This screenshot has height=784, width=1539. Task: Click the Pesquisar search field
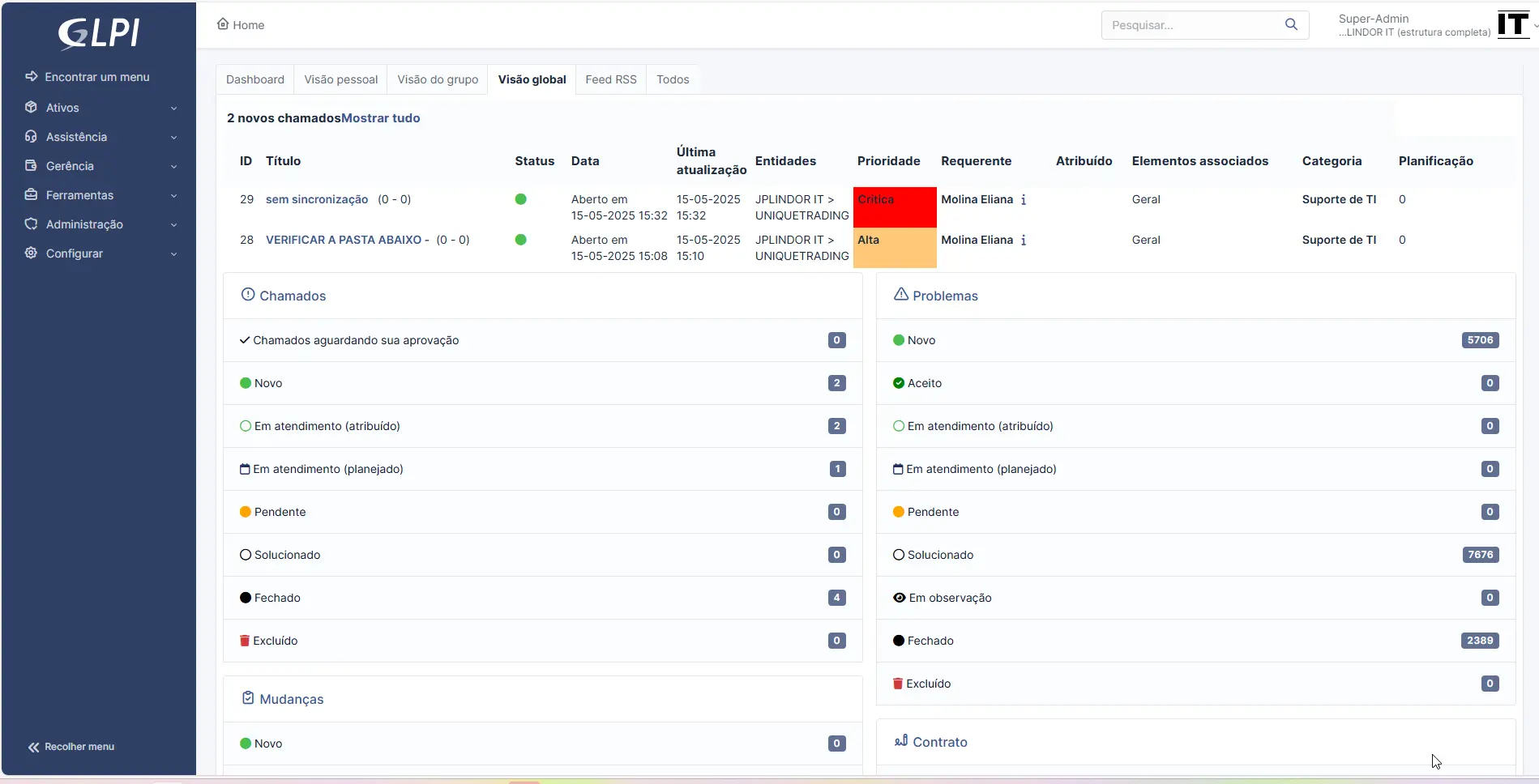coord(1191,25)
